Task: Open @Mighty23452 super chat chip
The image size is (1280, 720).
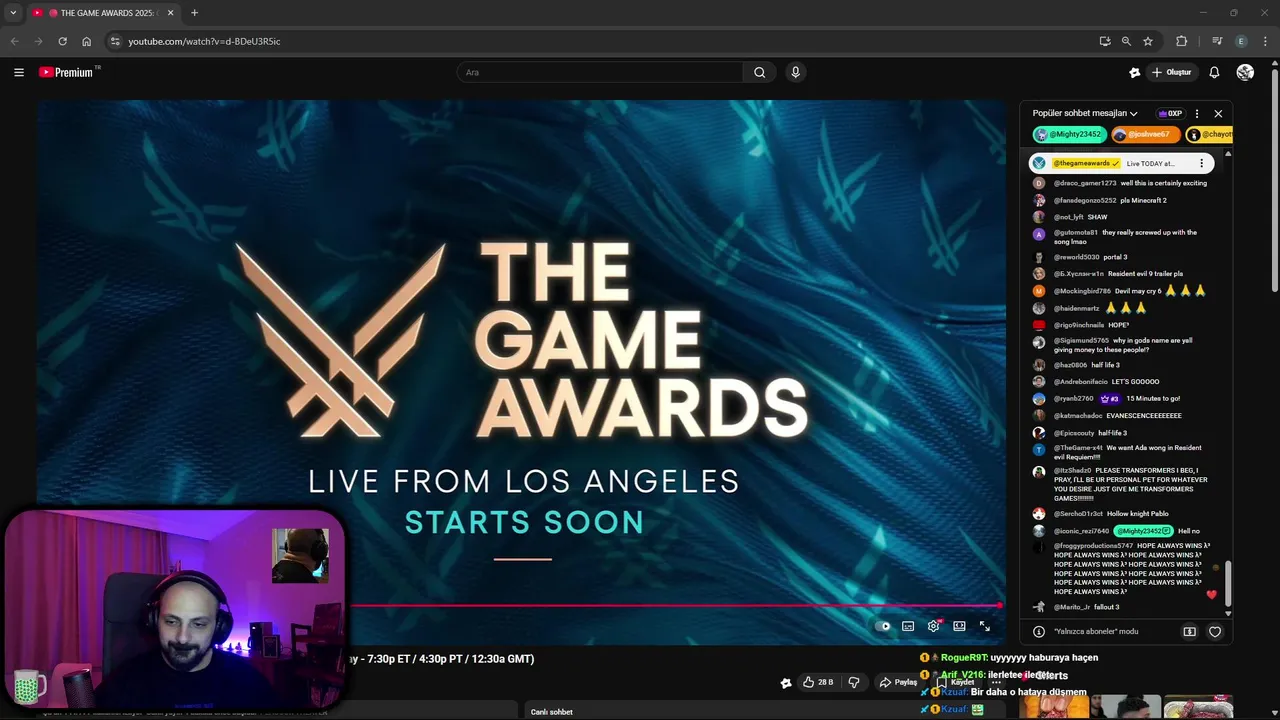Action: pyautogui.click(x=1068, y=134)
